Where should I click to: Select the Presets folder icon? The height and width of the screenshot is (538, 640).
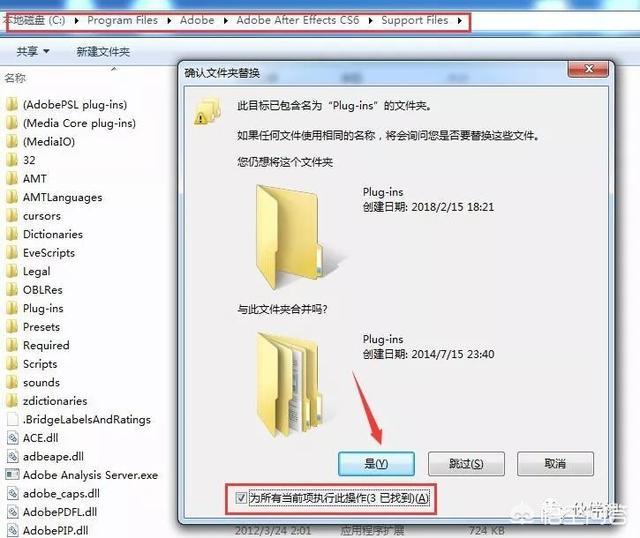[12, 327]
